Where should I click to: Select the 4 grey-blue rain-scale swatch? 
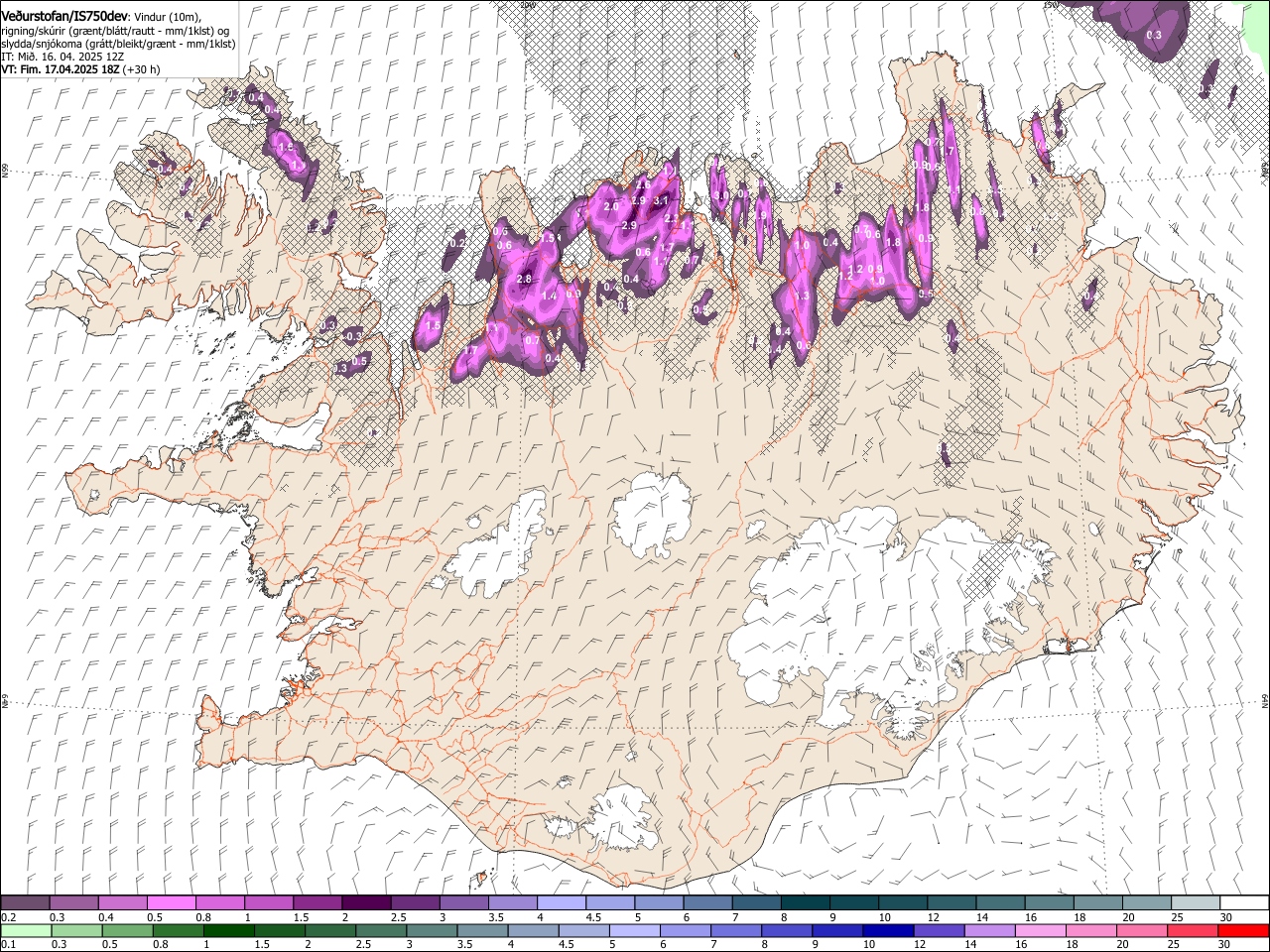[x=534, y=930]
